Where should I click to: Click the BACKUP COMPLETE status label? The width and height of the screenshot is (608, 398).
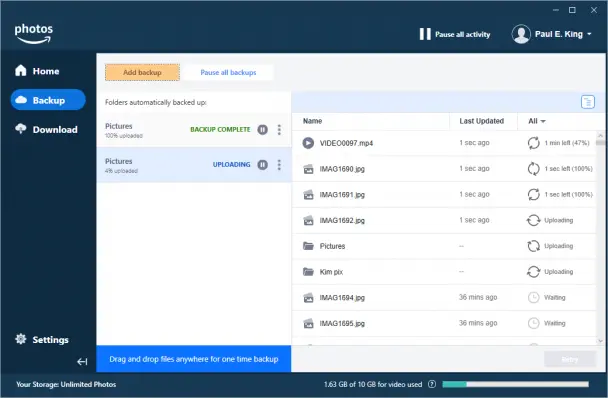pos(220,130)
